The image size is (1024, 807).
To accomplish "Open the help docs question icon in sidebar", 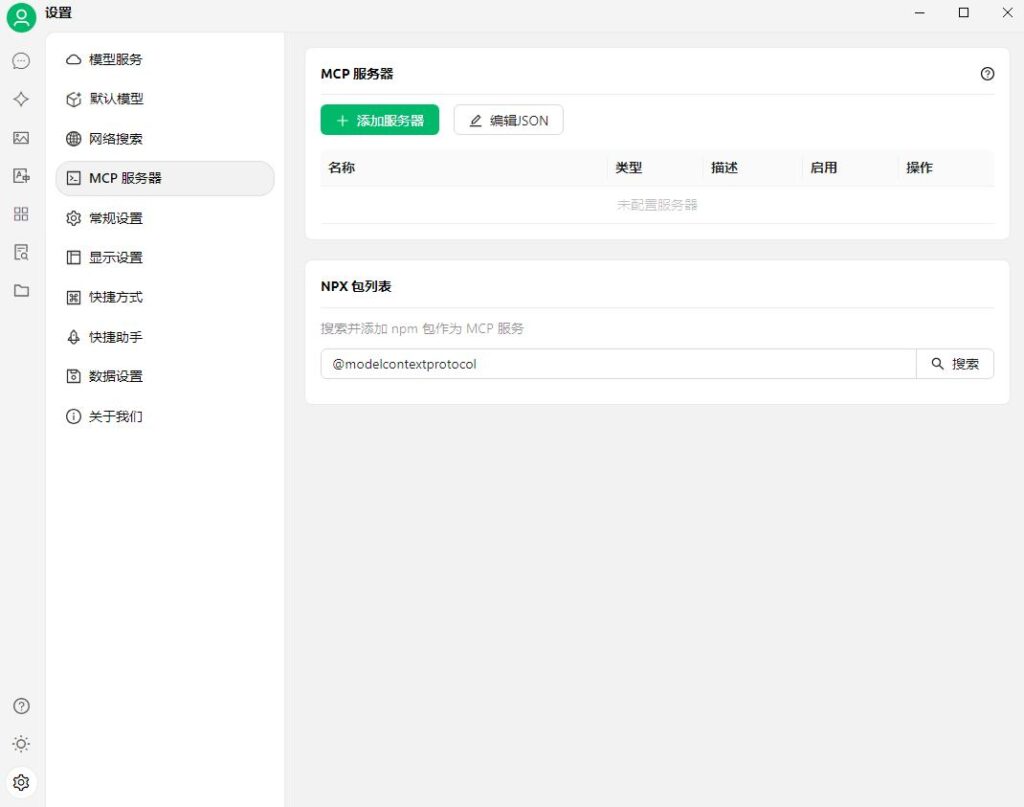I will coord(21,706).
